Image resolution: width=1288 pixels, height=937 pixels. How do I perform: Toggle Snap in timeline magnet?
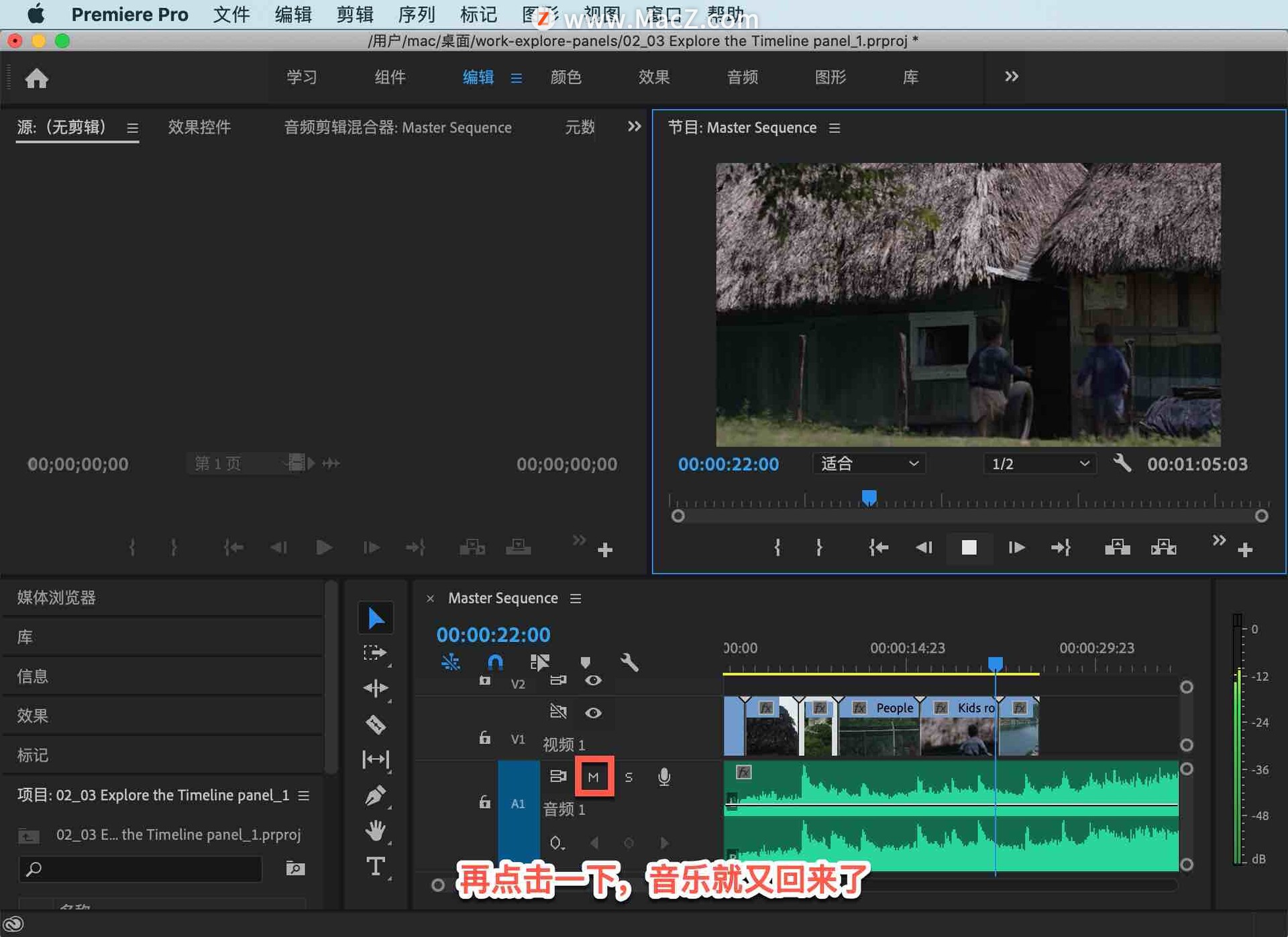[x=495, y=663]
